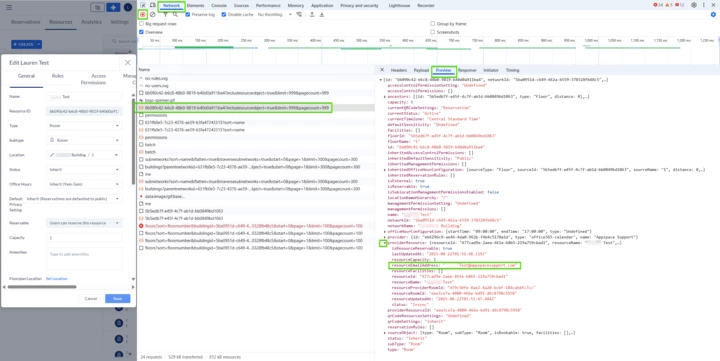Open the Access Permissions tab
The image size is (720, 361).
[93, 79]
